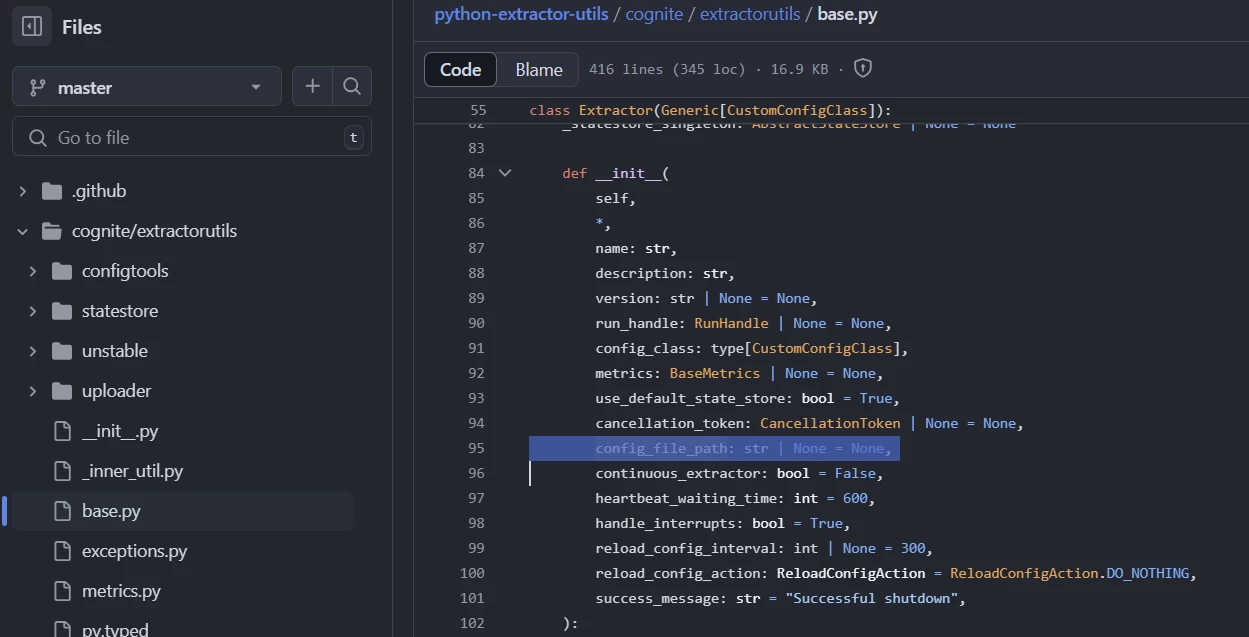The image size is (1249, 637).
Task: Go to the cognite breadcrumb folder
Action: 655,14
